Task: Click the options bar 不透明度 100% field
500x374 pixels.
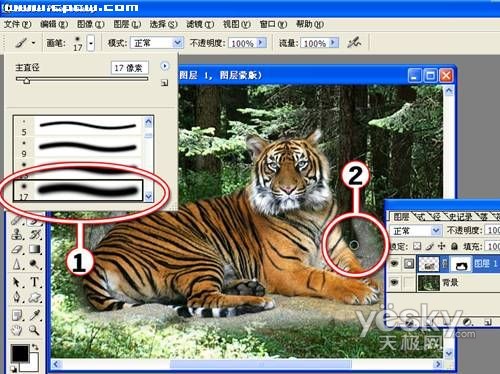Action: (x=243, y=43)
